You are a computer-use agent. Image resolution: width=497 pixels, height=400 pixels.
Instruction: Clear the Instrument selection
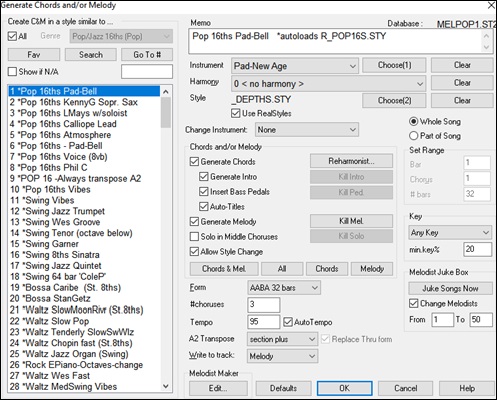[462, 65]
